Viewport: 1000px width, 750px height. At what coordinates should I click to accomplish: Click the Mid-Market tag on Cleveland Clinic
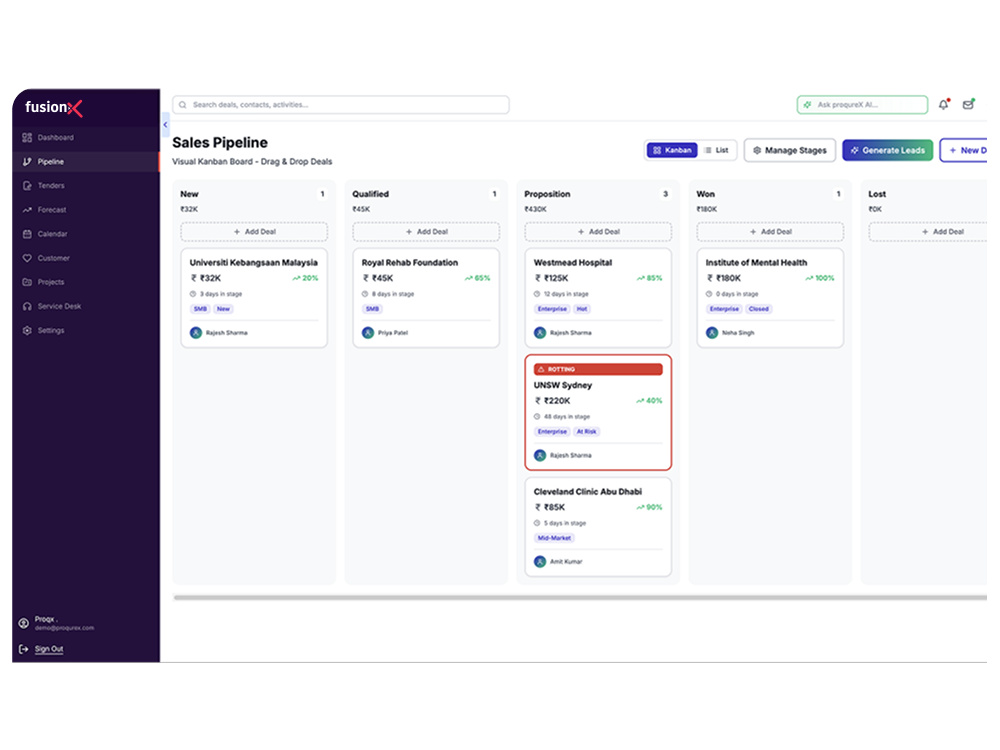[554, 538]
